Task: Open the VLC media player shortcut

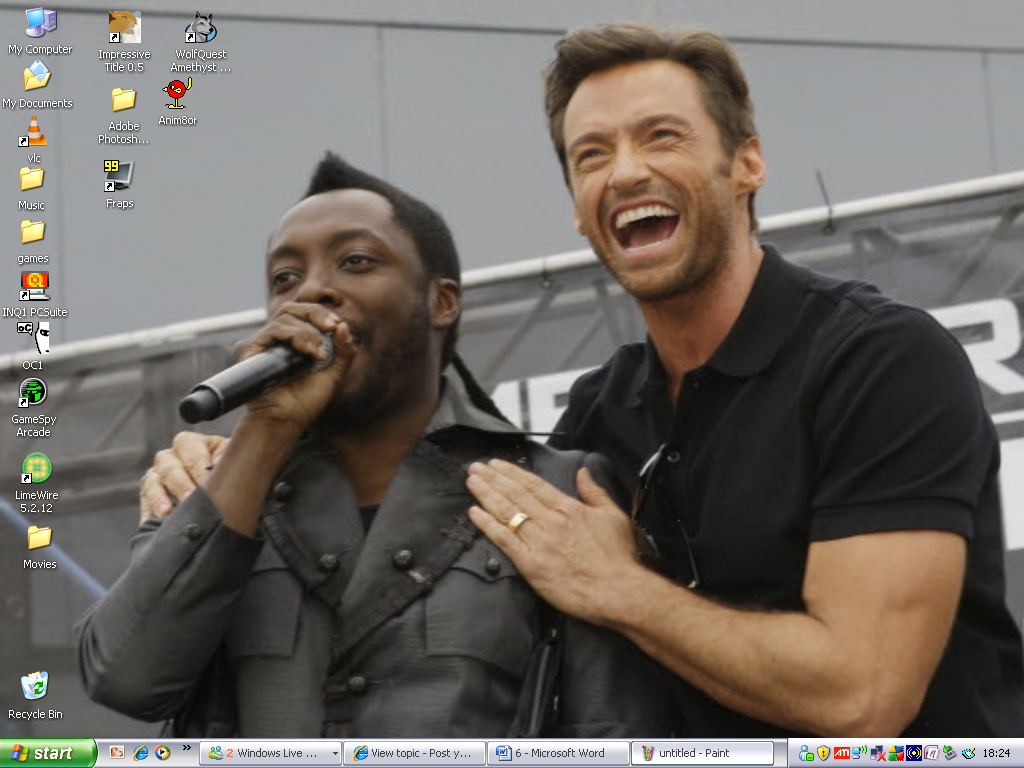Action: pos(34,133)
